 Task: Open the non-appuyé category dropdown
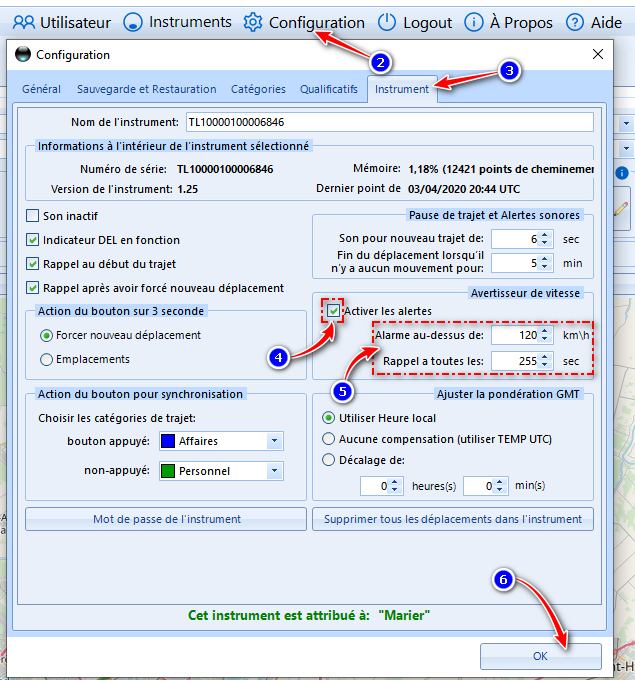point(274,471)
